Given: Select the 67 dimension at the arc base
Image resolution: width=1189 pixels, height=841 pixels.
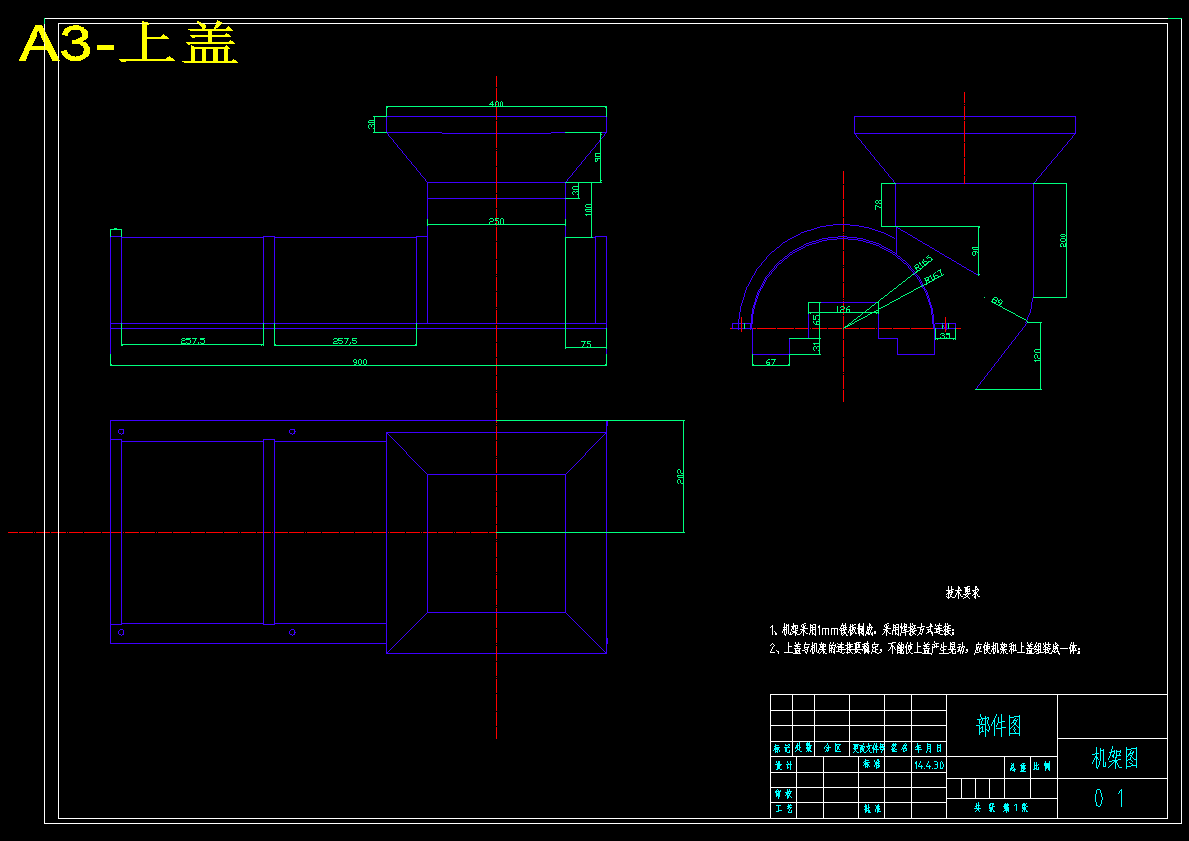Looking at the screenshot, I should point(770,362).
